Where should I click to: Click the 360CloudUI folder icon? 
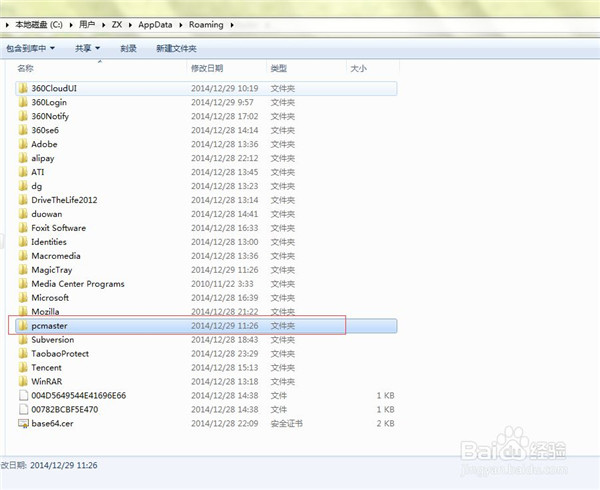click(23, 88)
